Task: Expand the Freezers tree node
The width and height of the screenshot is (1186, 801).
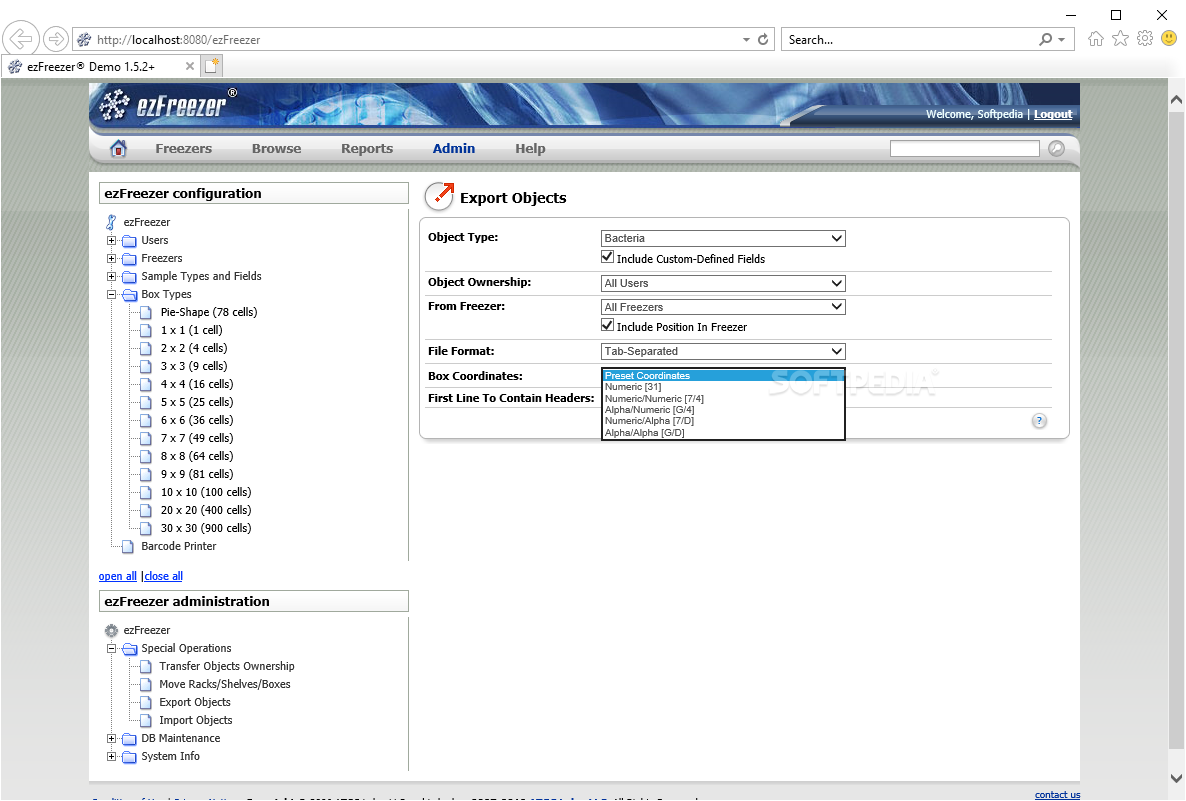Action: coord(111,259)
